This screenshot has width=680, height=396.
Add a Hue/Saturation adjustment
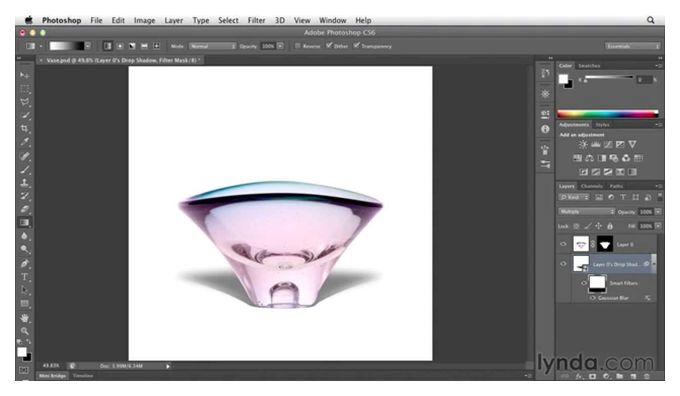click(577, 158)
